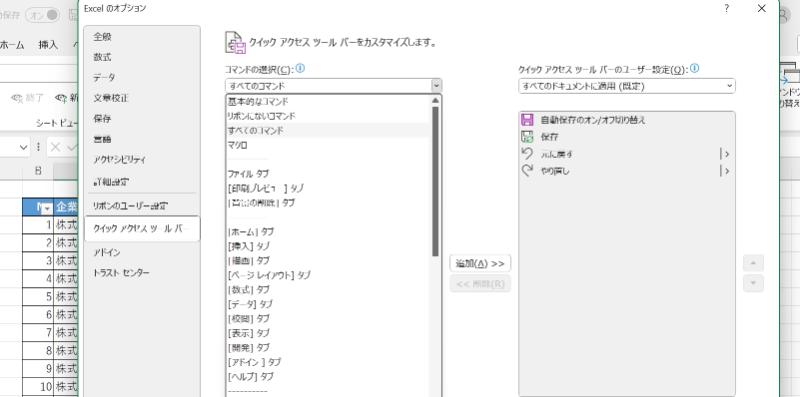Choose リボンにないコマンド option
Viewport: 800px width, 397px height.
[x=329, y=116]
